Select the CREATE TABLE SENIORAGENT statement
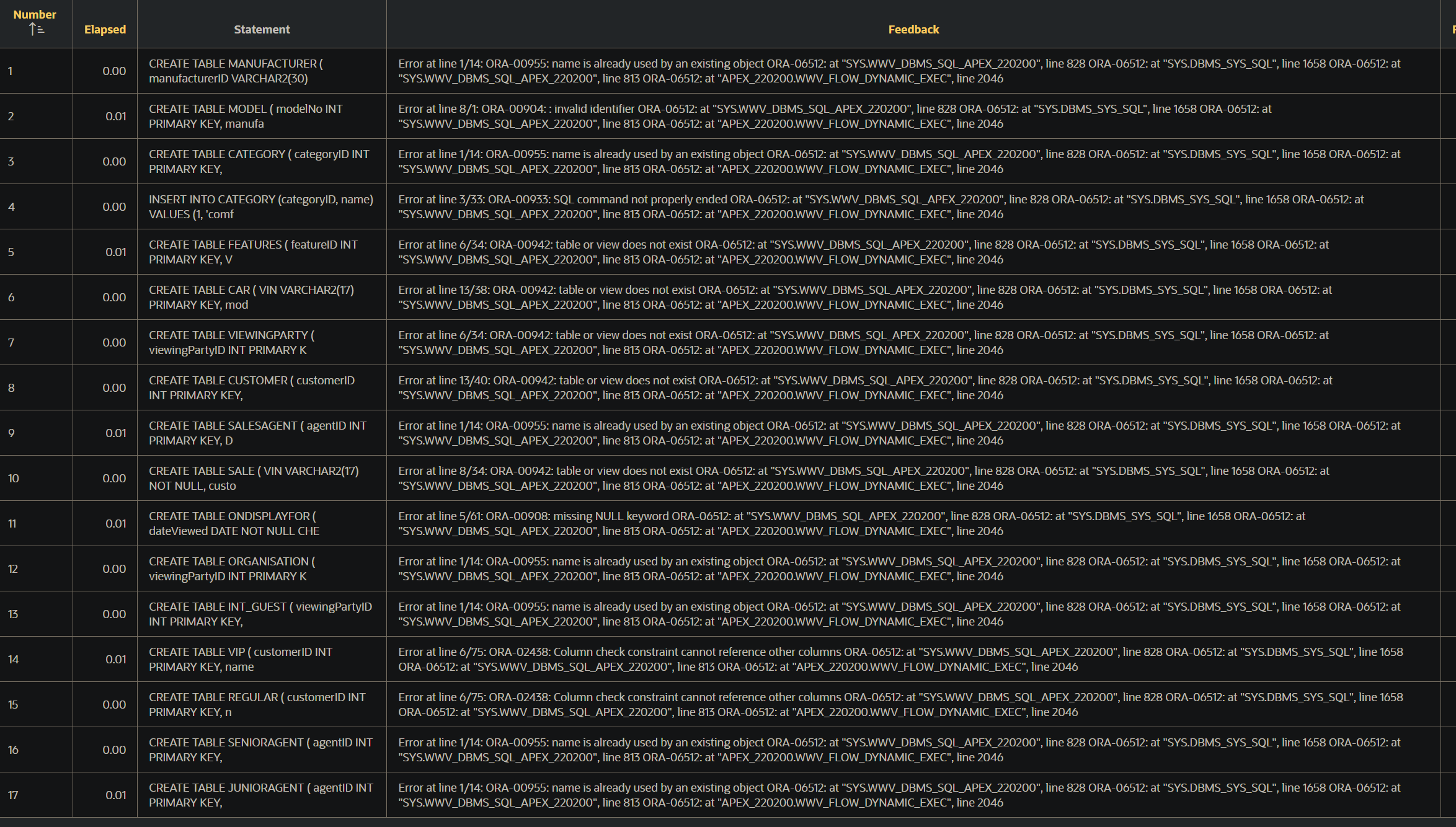The width and height of the screenshot is (1456, 827). pos(262,750)
